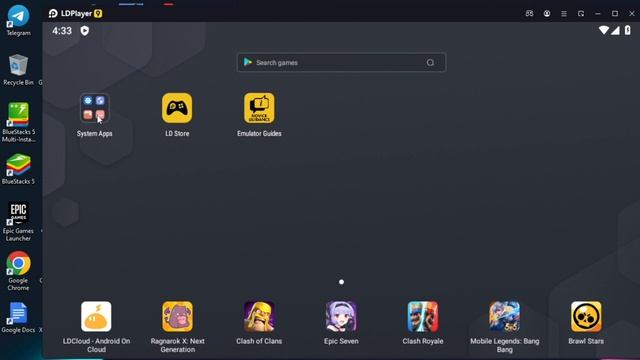Launch Clash Royale
Viewport: 640px width, 360px height.
(423, 316)
